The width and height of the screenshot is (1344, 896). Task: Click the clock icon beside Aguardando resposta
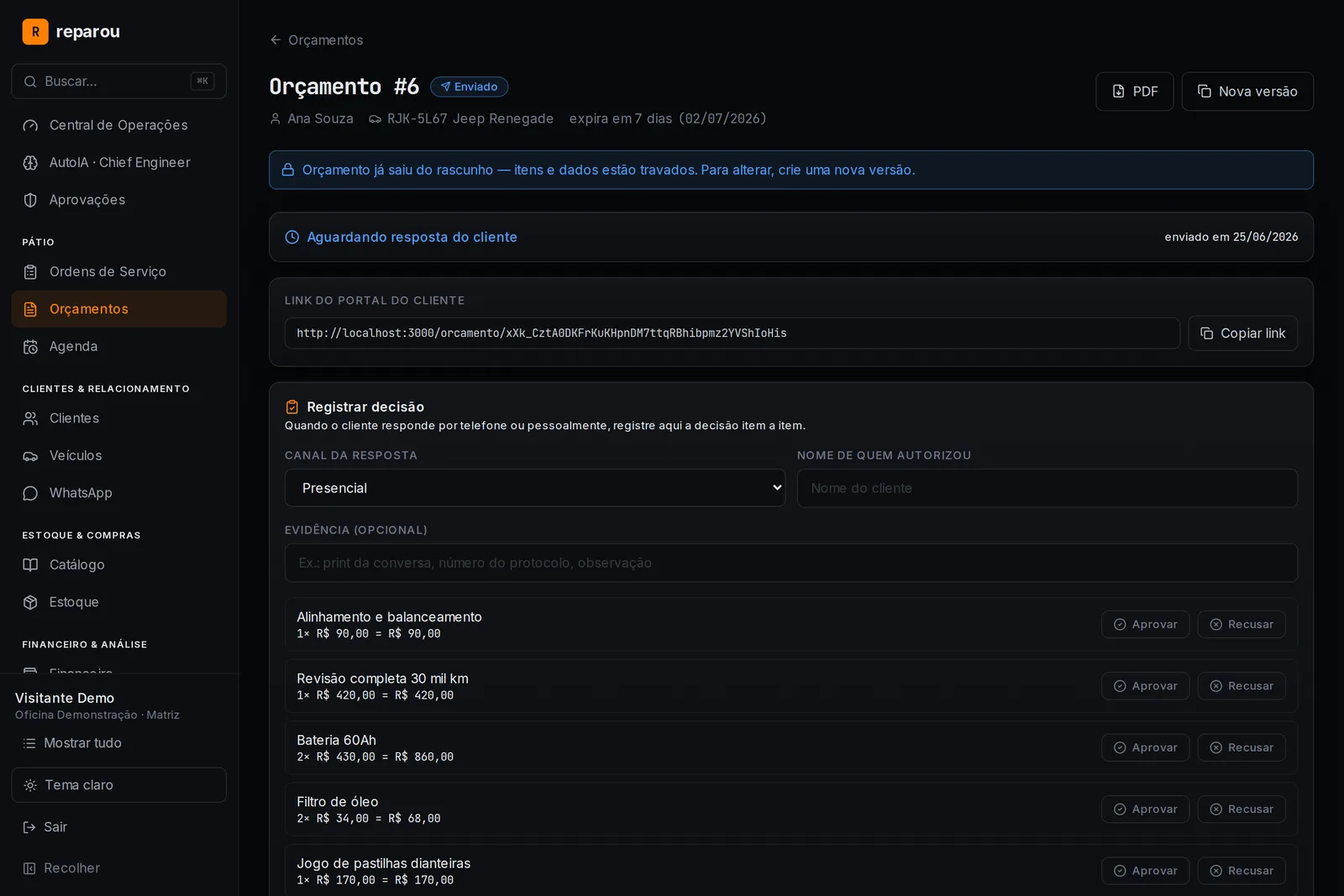292,238
